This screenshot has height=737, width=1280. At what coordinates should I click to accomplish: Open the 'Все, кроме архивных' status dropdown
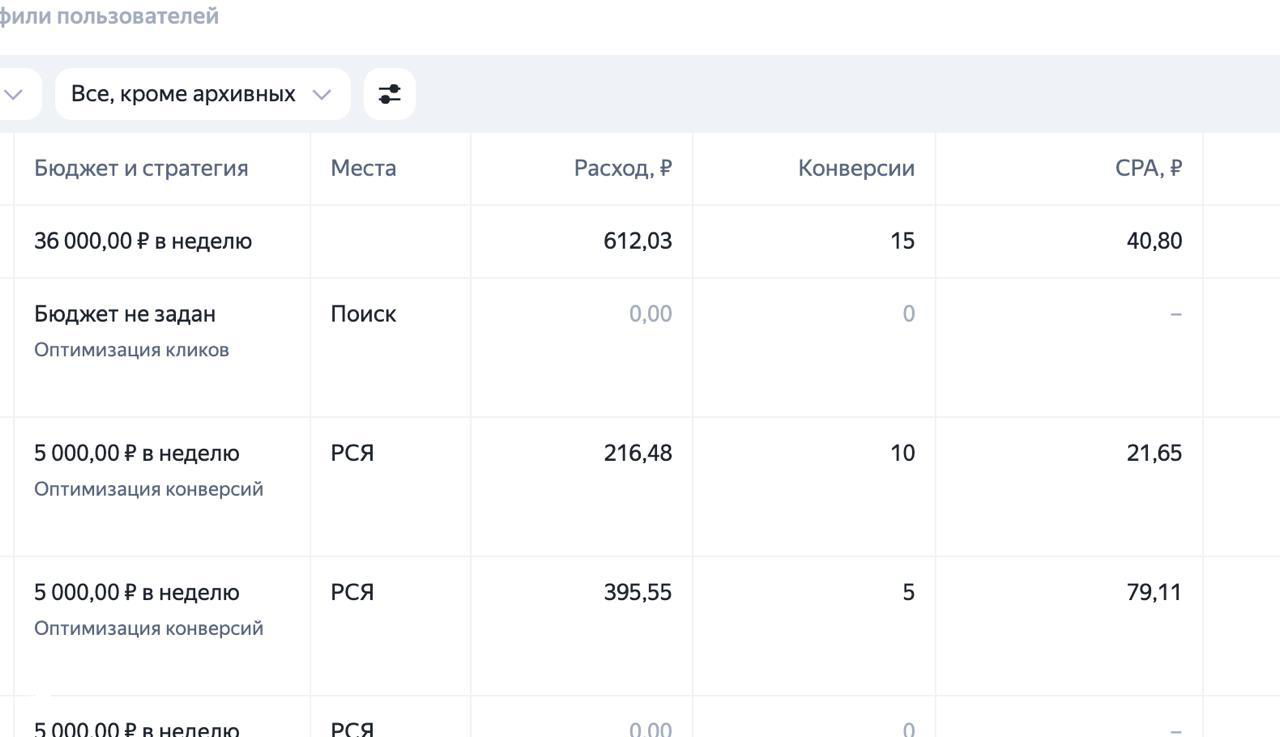click(203, 92)
